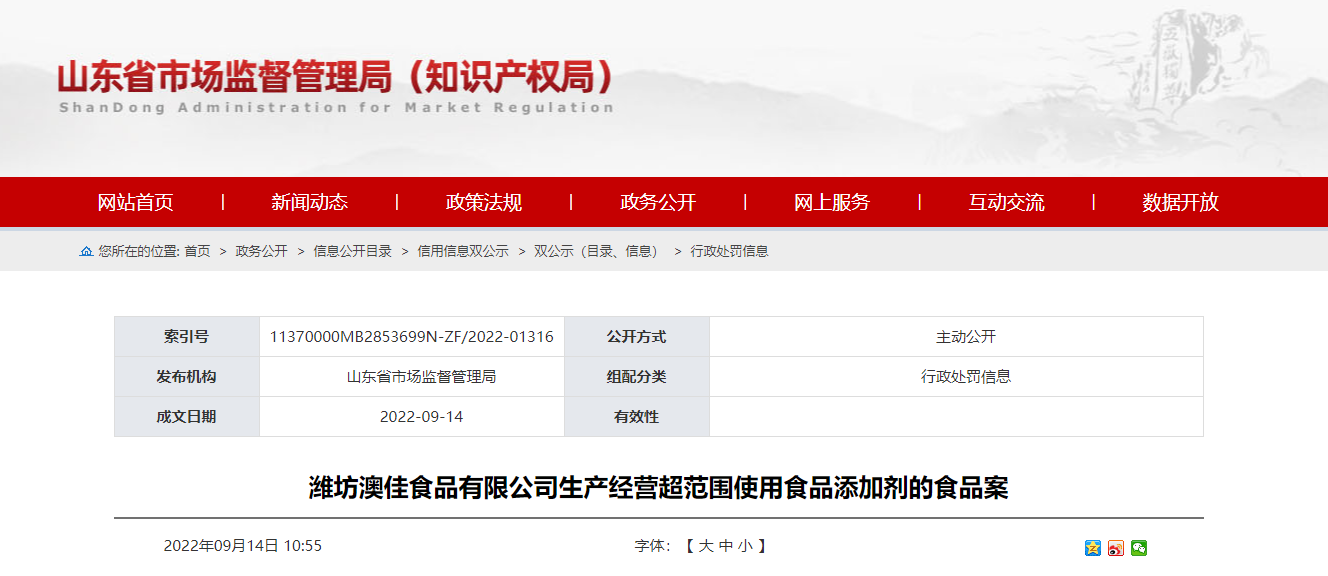The width and height of the screenshot is (1328, 576).
Task: Click the 首页 breadcrumb link
Action: click(x=197, y=251)
